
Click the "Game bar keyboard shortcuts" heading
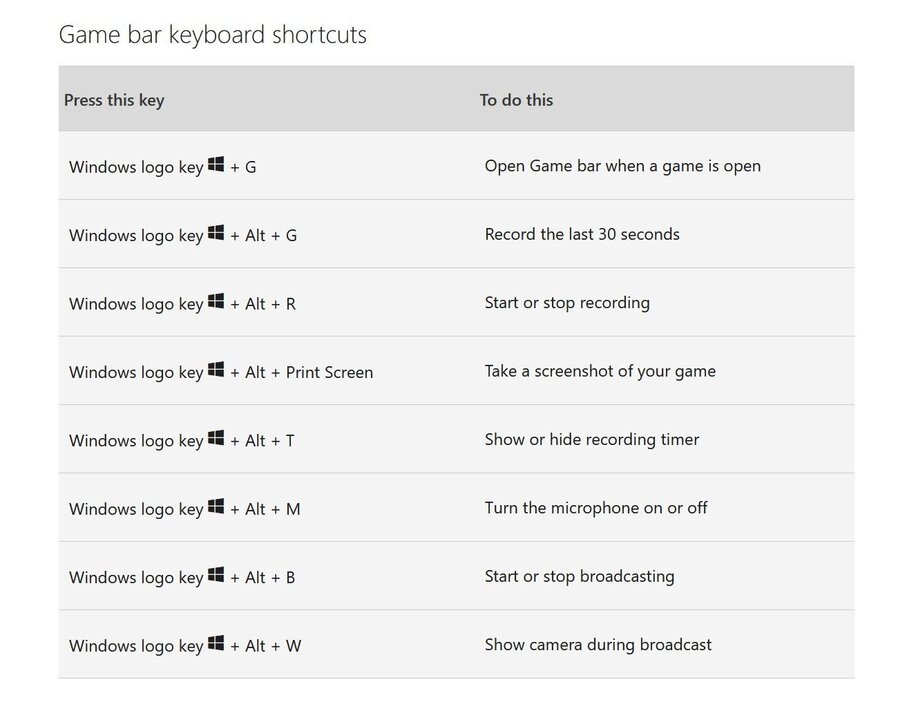point(213,35)
